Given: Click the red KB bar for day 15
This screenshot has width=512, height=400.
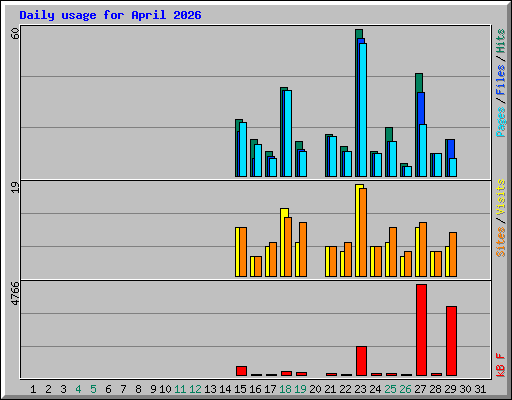Looking at the screenshot, I should pos(241,371).
